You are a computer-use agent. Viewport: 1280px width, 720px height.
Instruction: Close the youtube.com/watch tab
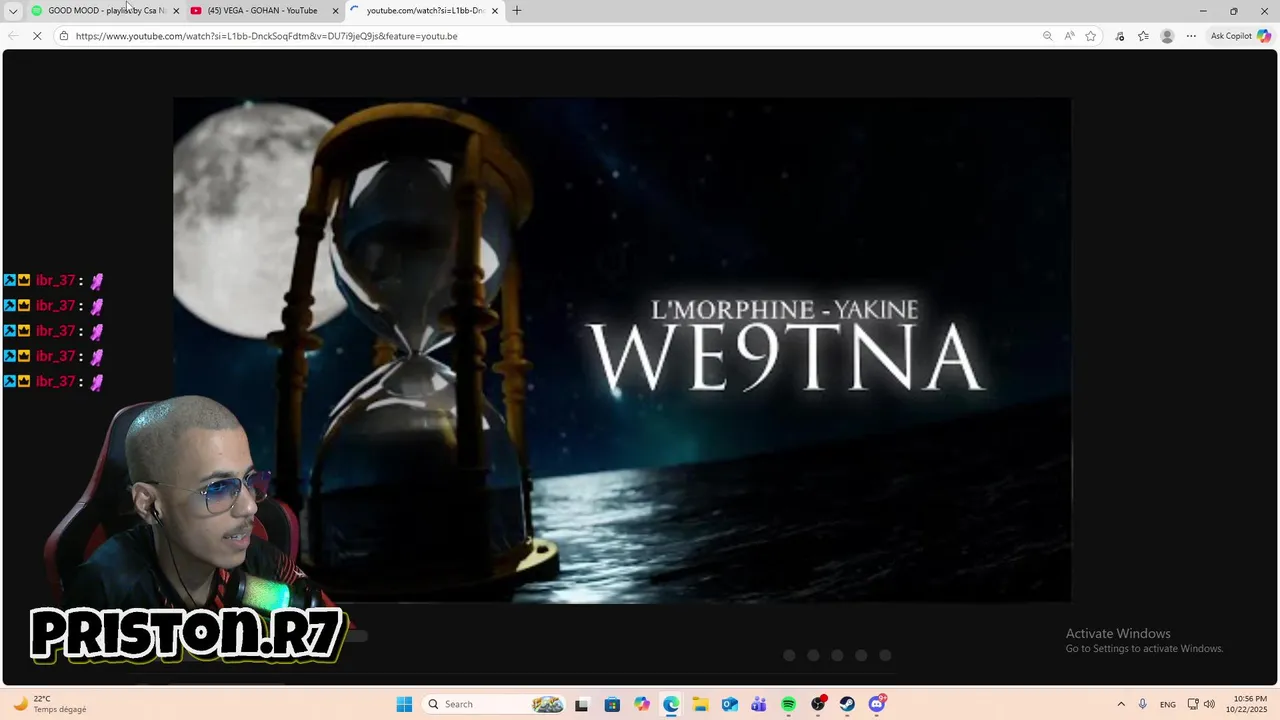click(x=495, y=11)
